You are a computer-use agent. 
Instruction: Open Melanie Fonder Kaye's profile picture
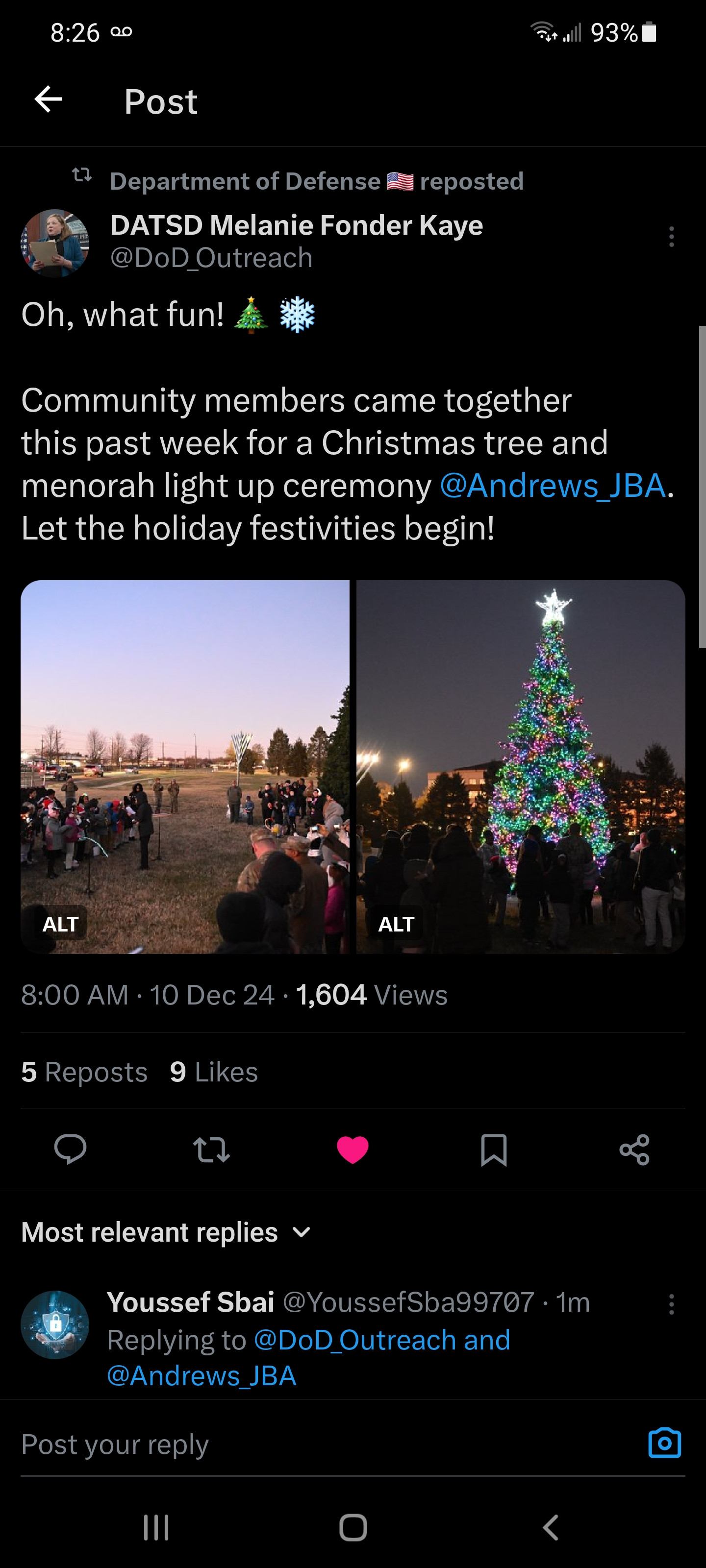tap(55, 243)
